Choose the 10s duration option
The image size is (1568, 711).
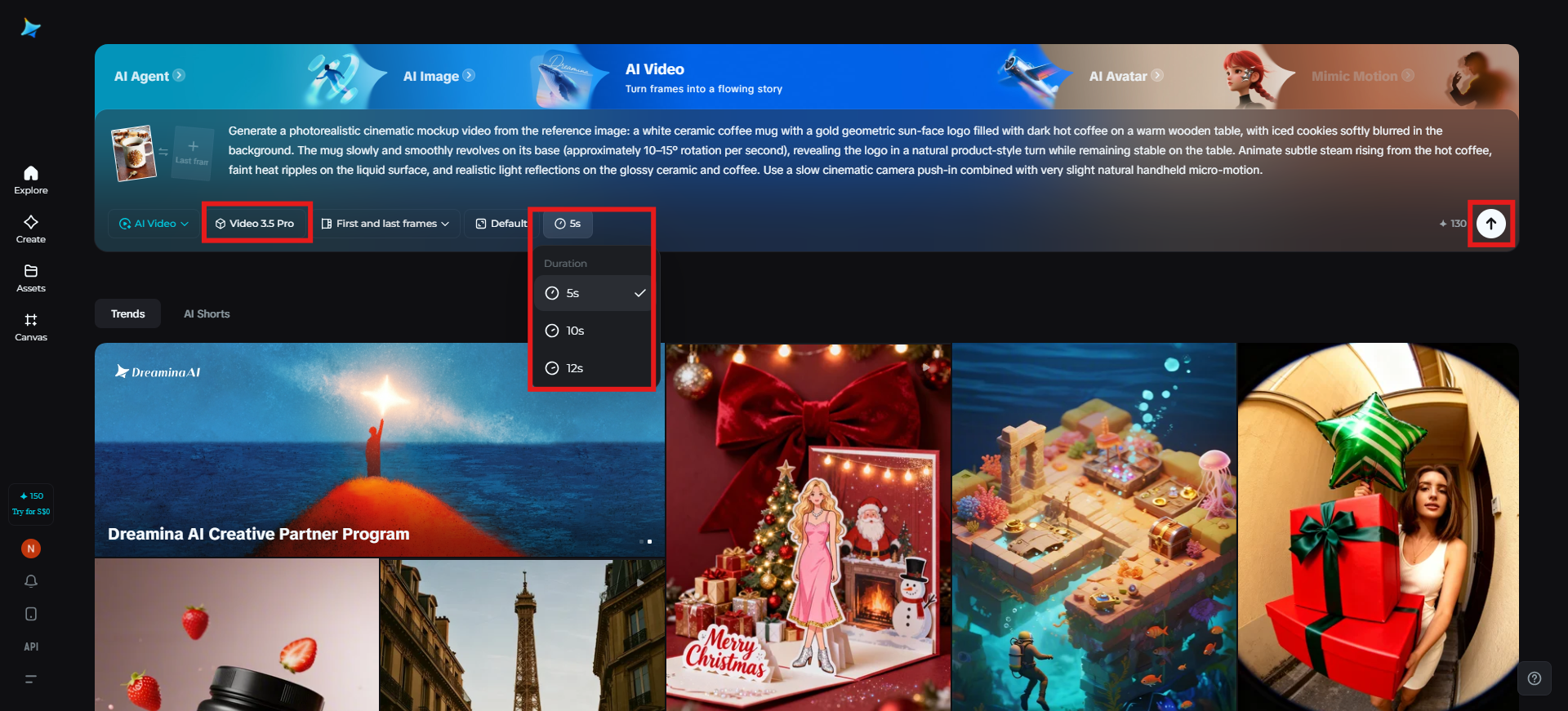(594, 331)
